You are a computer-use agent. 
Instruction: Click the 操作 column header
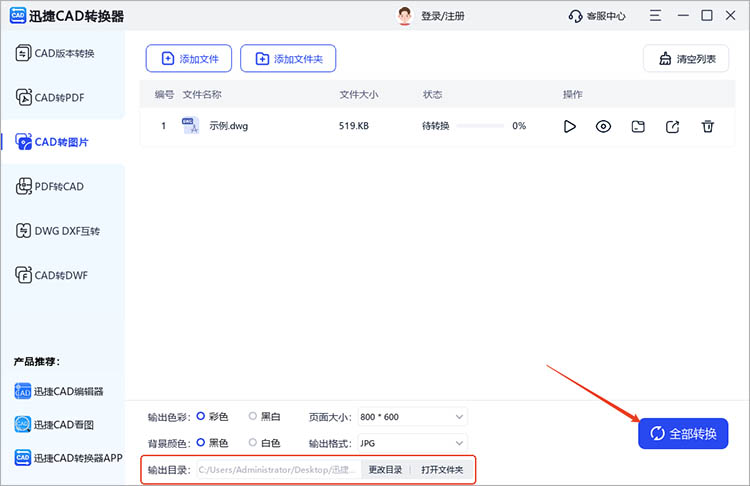(x=573, y=94)
